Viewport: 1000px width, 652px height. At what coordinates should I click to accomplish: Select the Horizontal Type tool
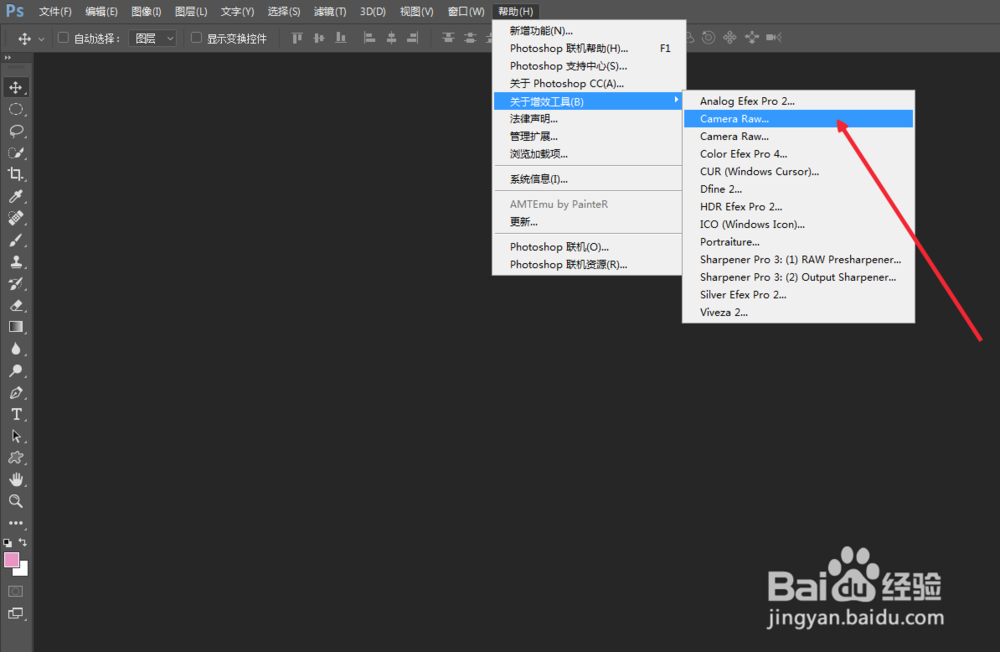pyautogui.click(x=16, y=414)
